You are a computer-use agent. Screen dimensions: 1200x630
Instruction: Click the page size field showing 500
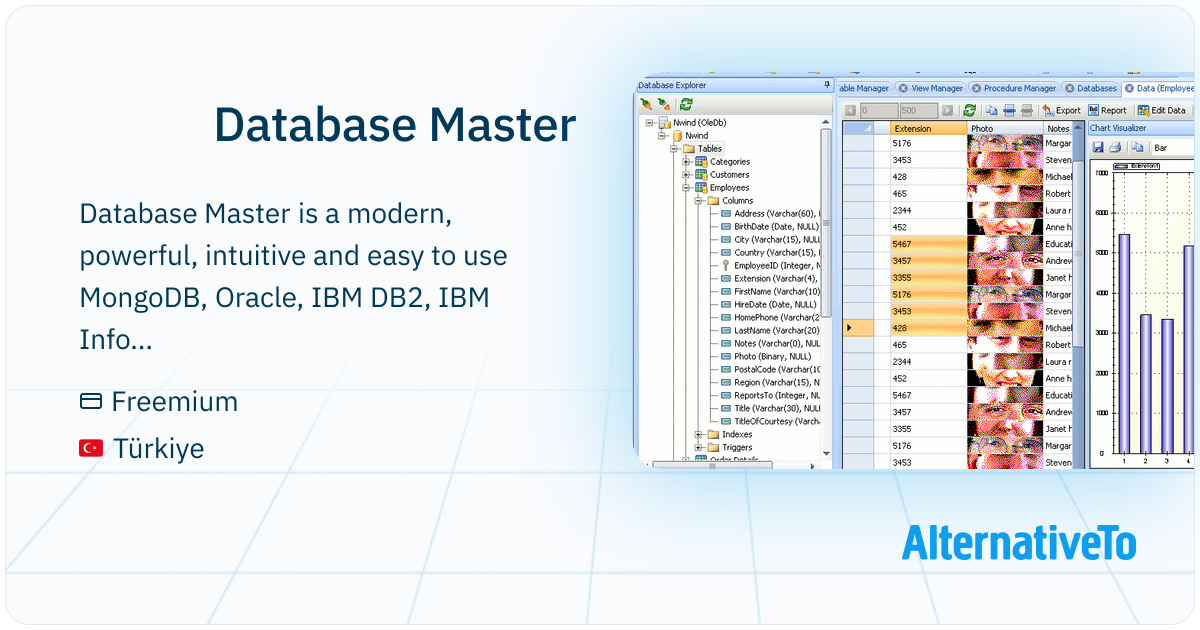[x=918, y=110]
